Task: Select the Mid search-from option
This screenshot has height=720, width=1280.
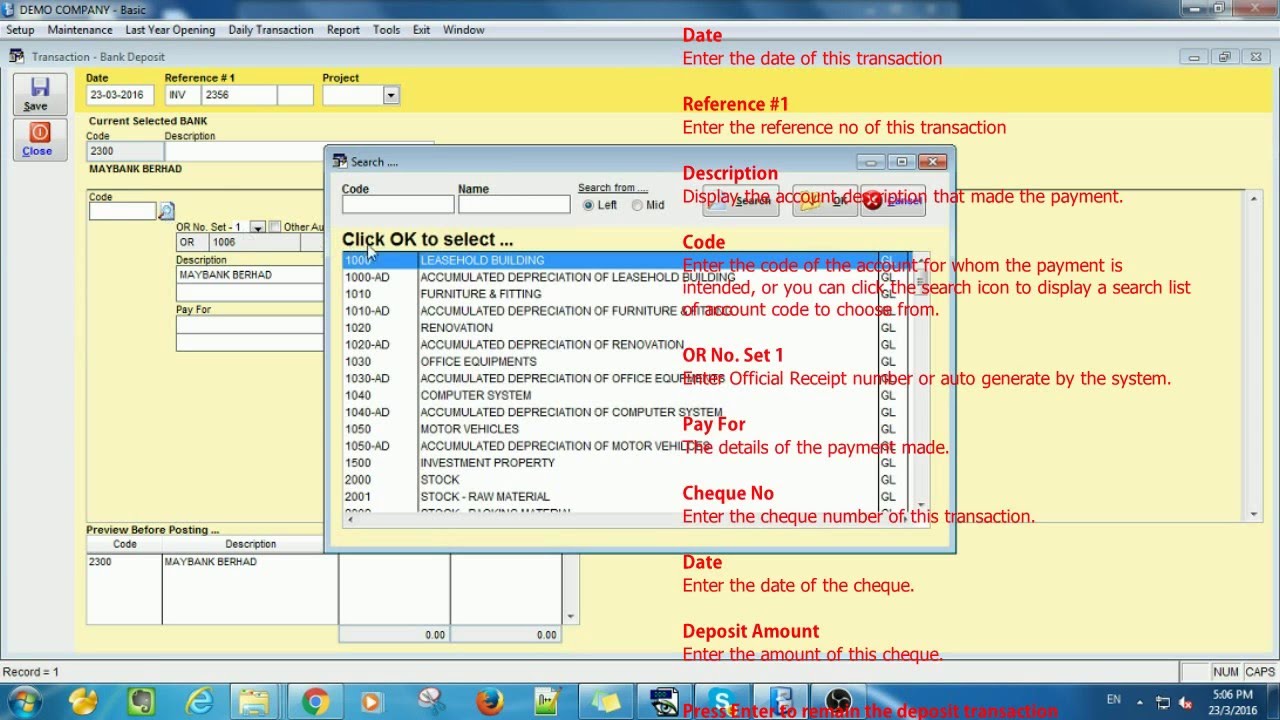Action: click(x=637, y=205)
